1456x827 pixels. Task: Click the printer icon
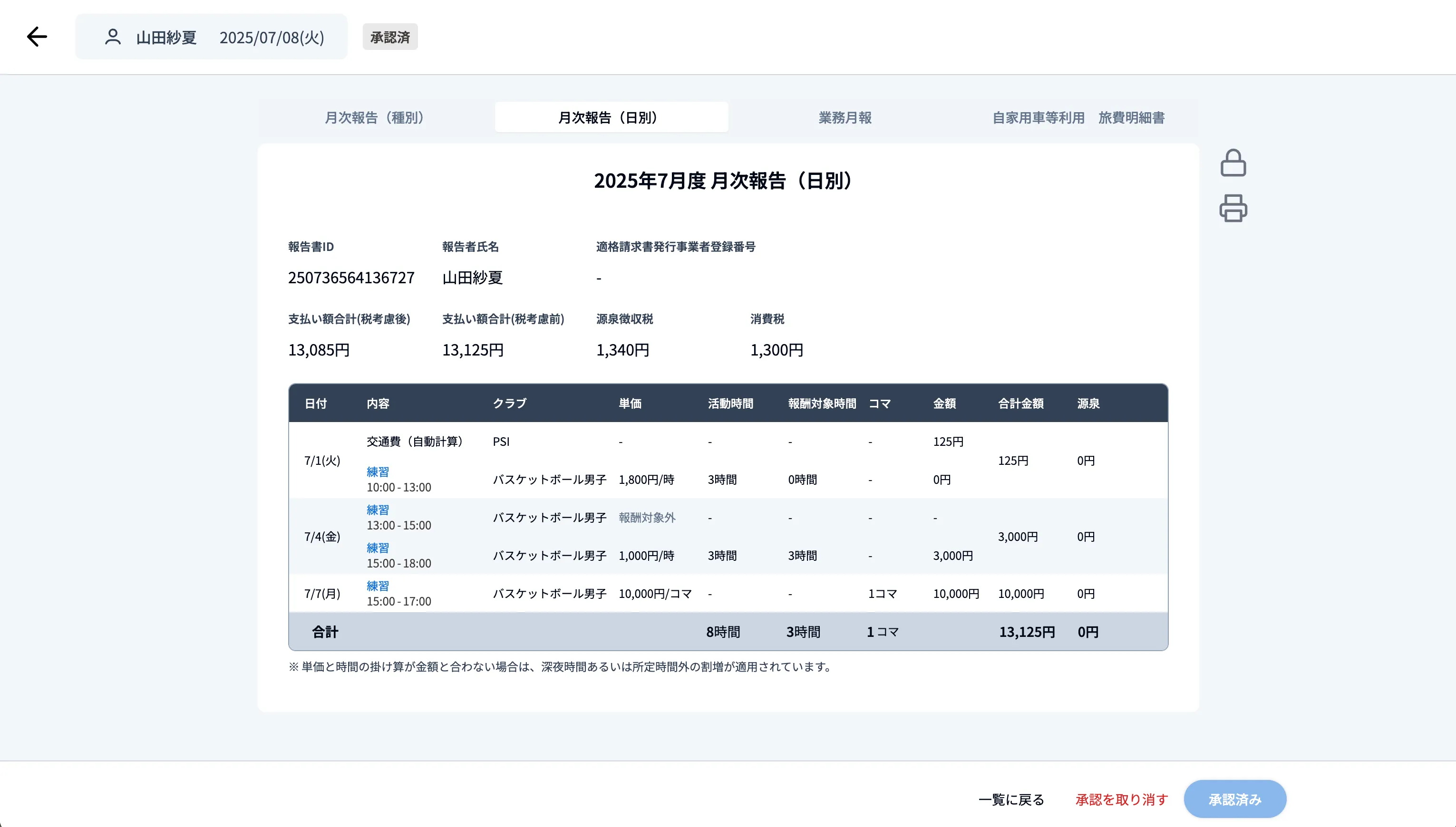pyautogui.click(x=1233, y=208)
